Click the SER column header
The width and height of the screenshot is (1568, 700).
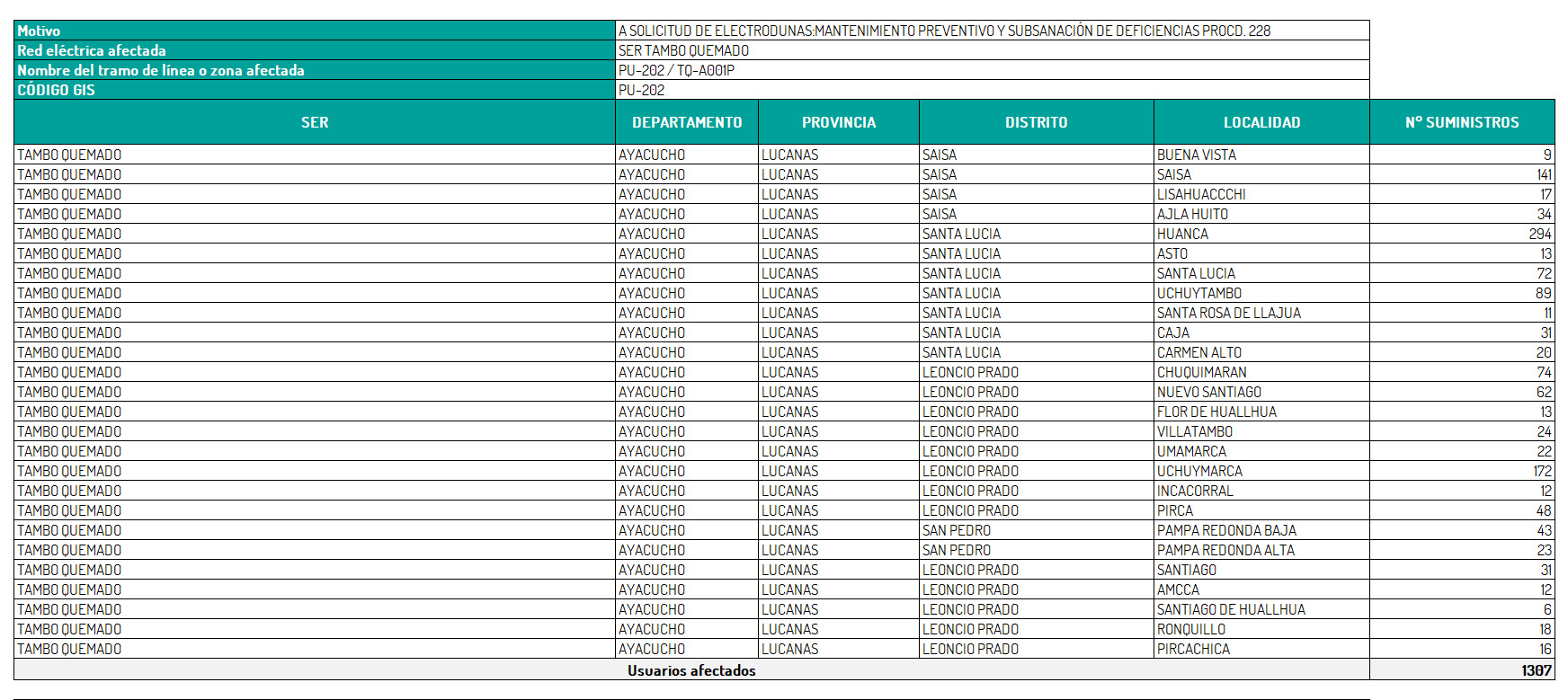(x=315, y=122)
